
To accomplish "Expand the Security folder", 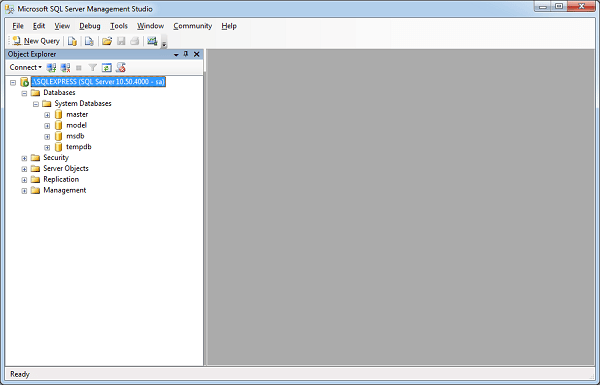I will (24, 158).
